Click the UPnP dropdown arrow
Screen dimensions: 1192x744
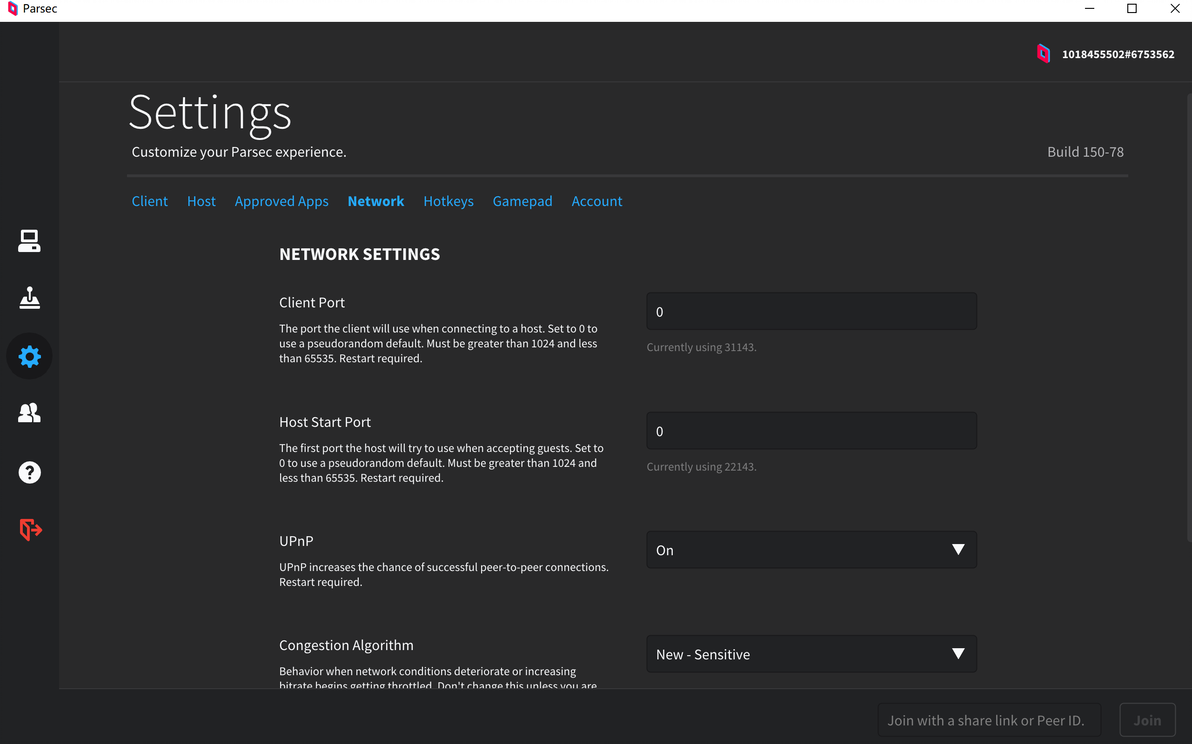pyautogui.click(x=958, y=550)
